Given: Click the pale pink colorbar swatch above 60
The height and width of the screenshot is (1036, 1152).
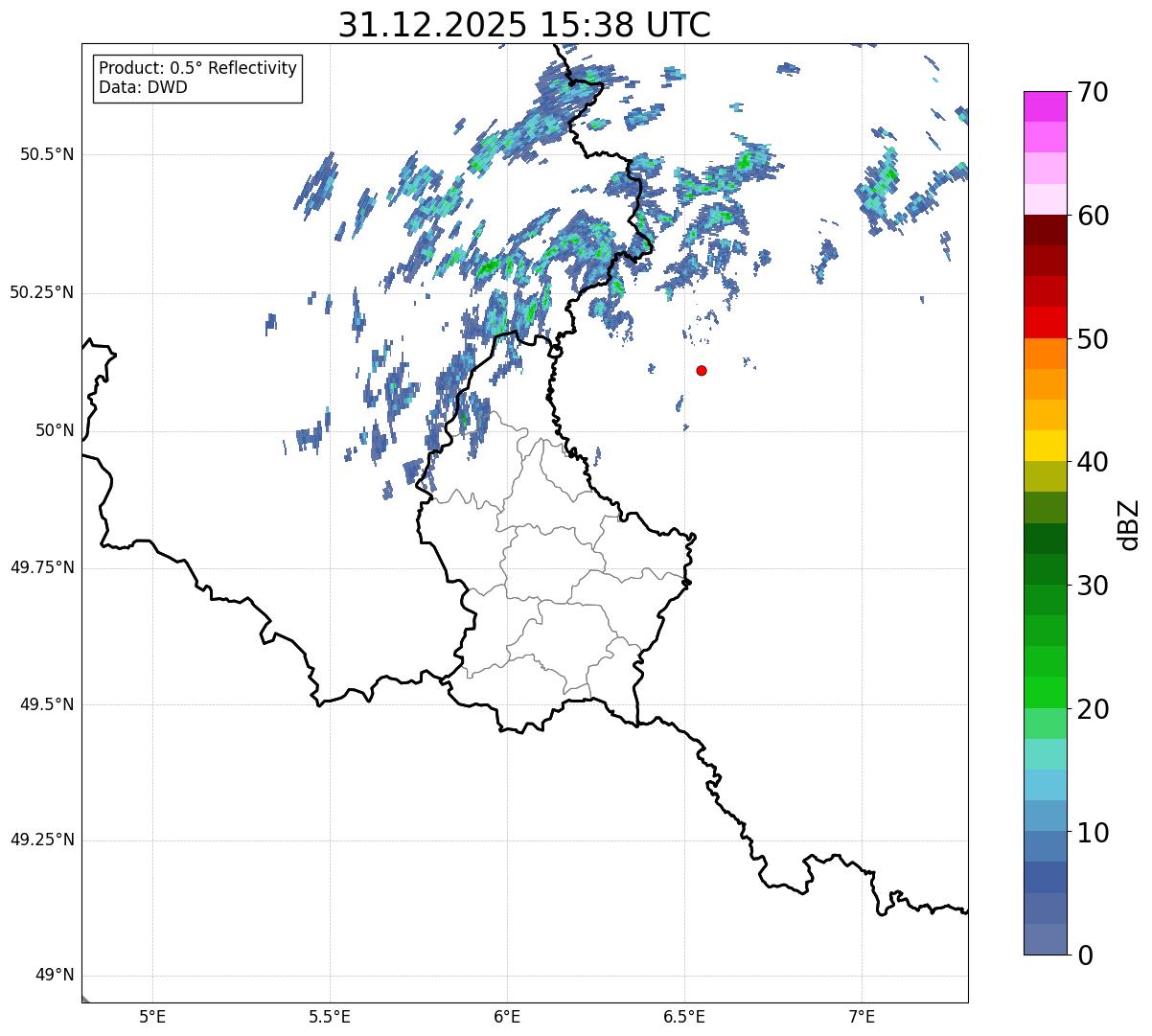Looking at the screenshot, I should coord(1046,199).
